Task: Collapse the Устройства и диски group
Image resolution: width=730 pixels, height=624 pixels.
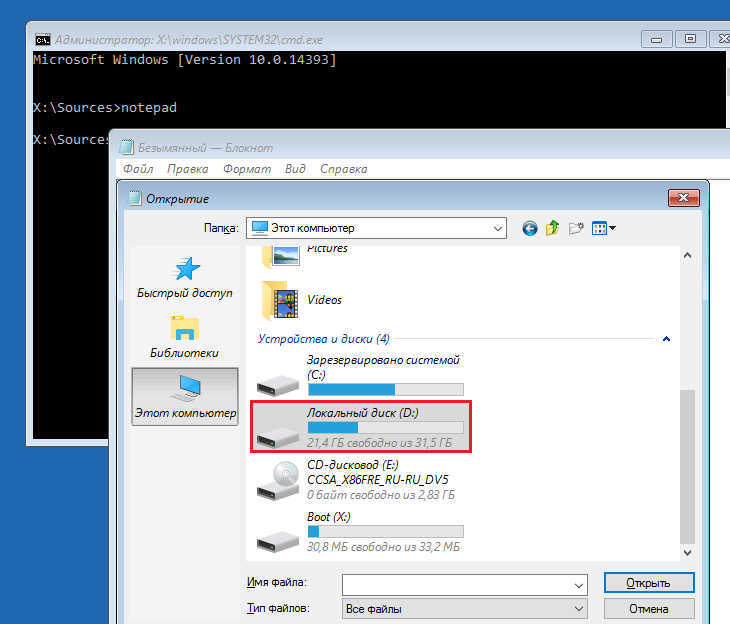Action: pyautogui.click(x=666, y=339)
